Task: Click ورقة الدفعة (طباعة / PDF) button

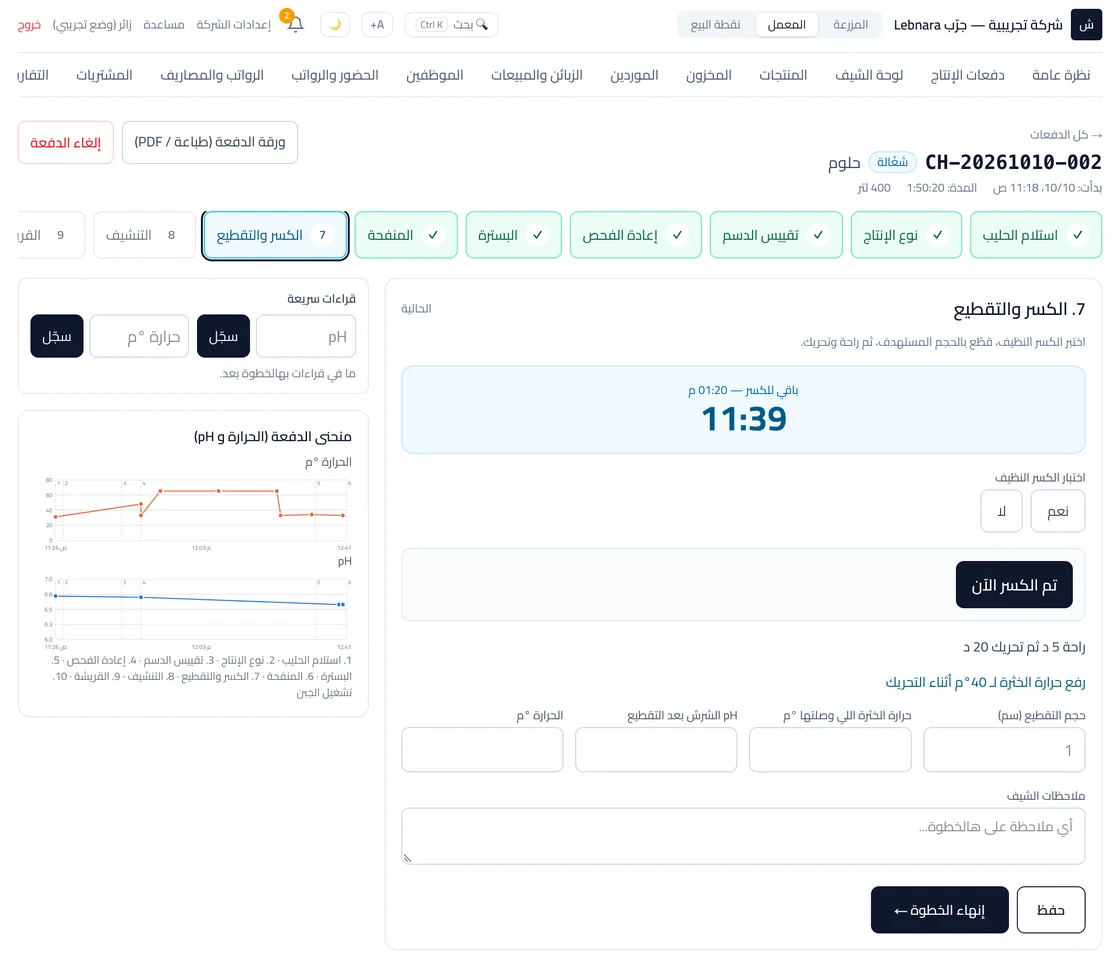Action: point(210,142)
